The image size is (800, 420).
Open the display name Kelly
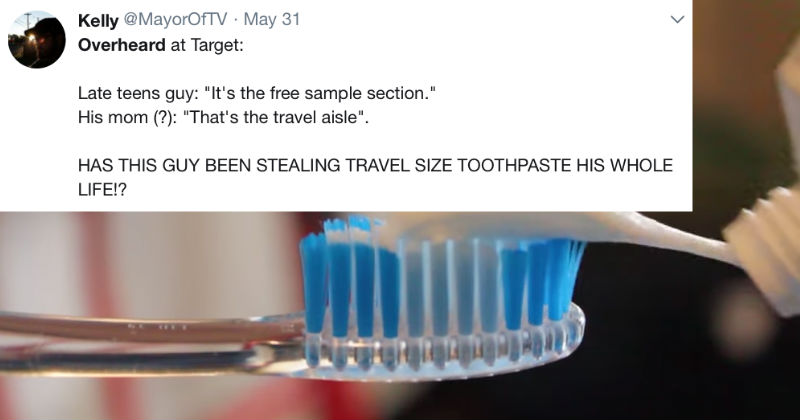click(x=98, y=20)
